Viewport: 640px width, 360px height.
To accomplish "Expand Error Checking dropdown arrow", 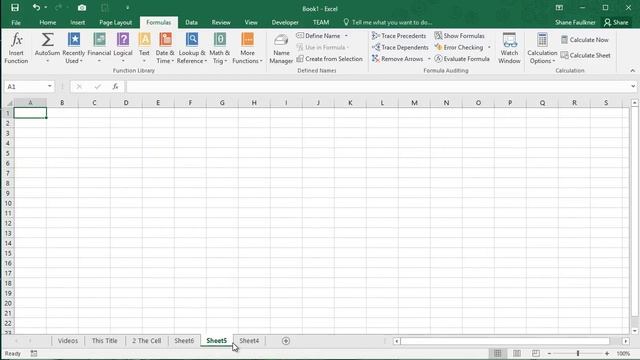I will click(x=489, y=47).
